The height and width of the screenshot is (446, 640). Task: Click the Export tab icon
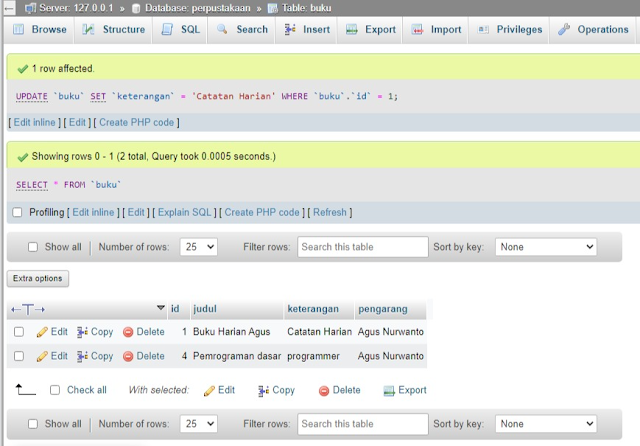click(x=352, y=29)
